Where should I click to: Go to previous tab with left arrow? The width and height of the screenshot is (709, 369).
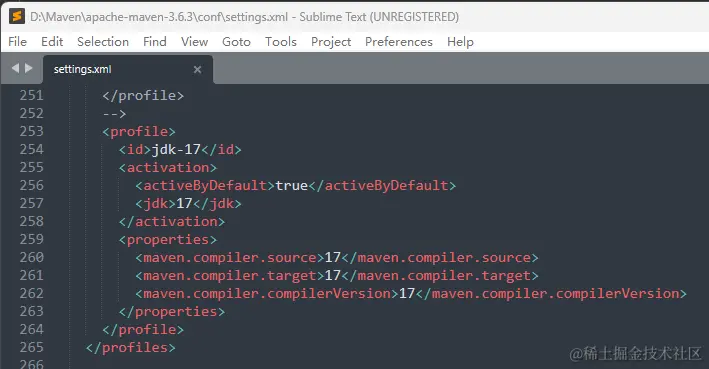point(15,68)
